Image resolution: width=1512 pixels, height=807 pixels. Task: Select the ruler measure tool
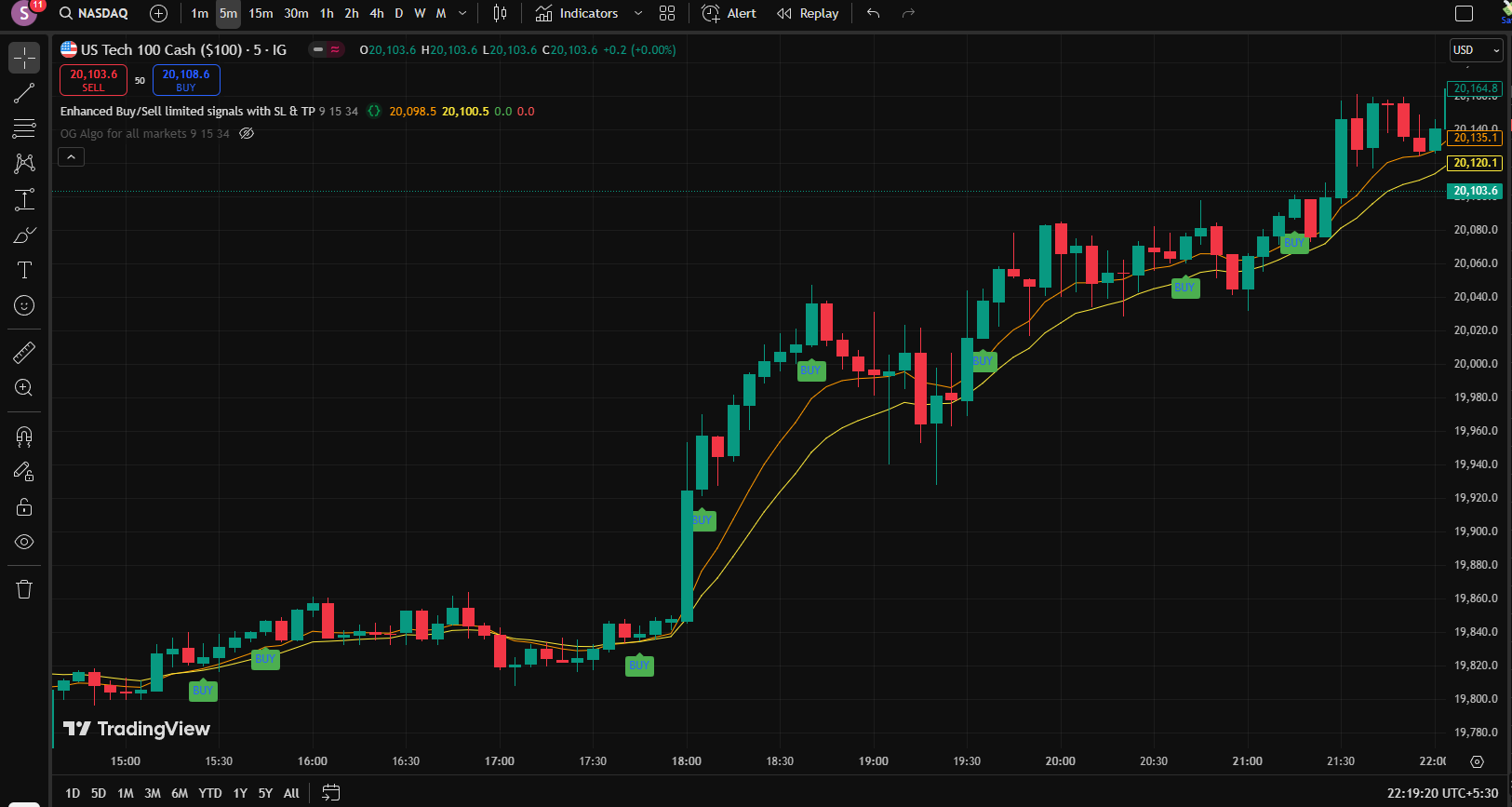click(x=24, y=352)
